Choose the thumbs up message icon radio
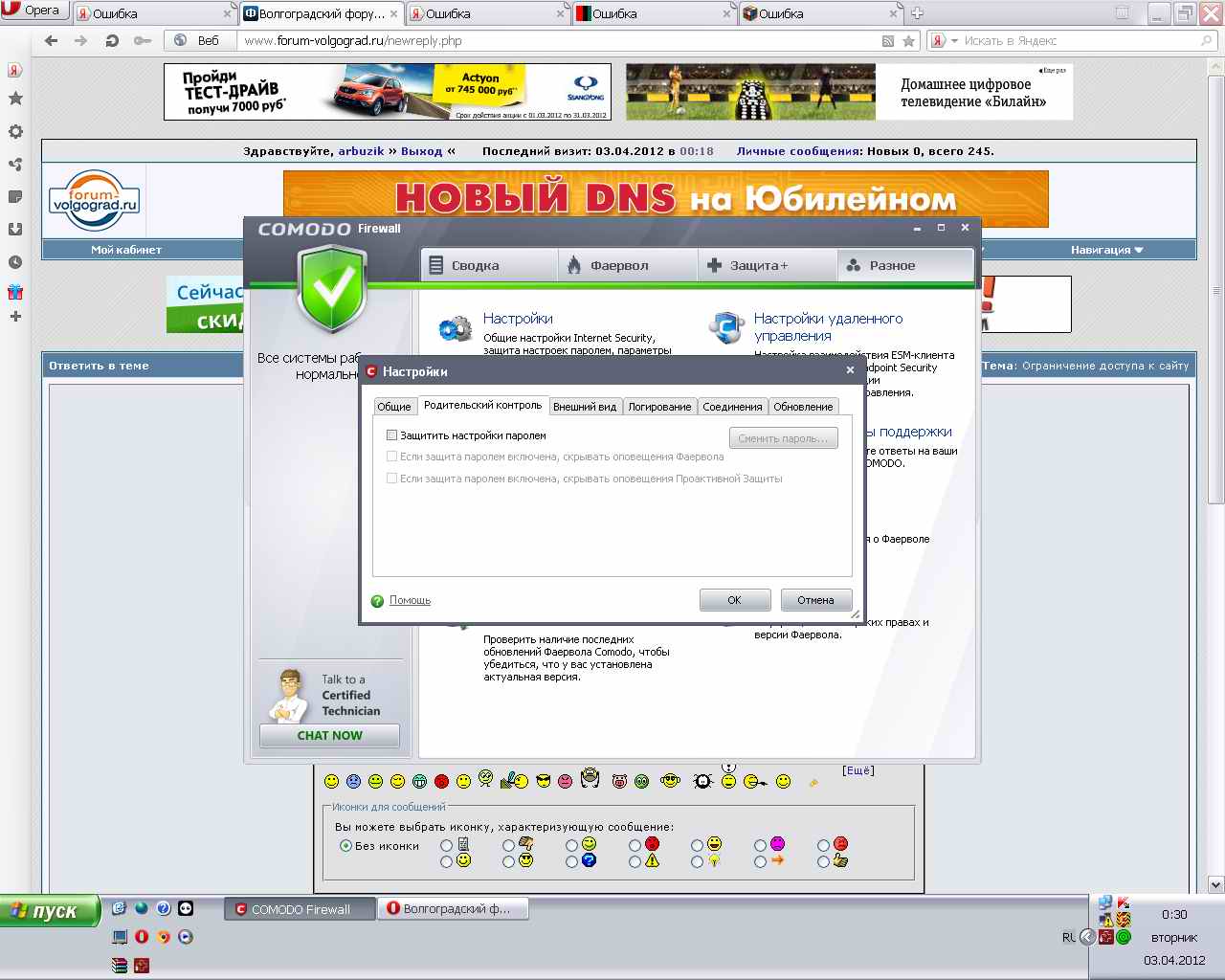The height and width of the screenshot is (980, 1225). pos(823,861)
